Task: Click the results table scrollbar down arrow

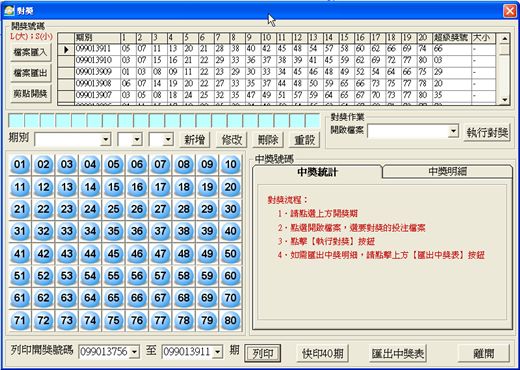Action: 504,100
